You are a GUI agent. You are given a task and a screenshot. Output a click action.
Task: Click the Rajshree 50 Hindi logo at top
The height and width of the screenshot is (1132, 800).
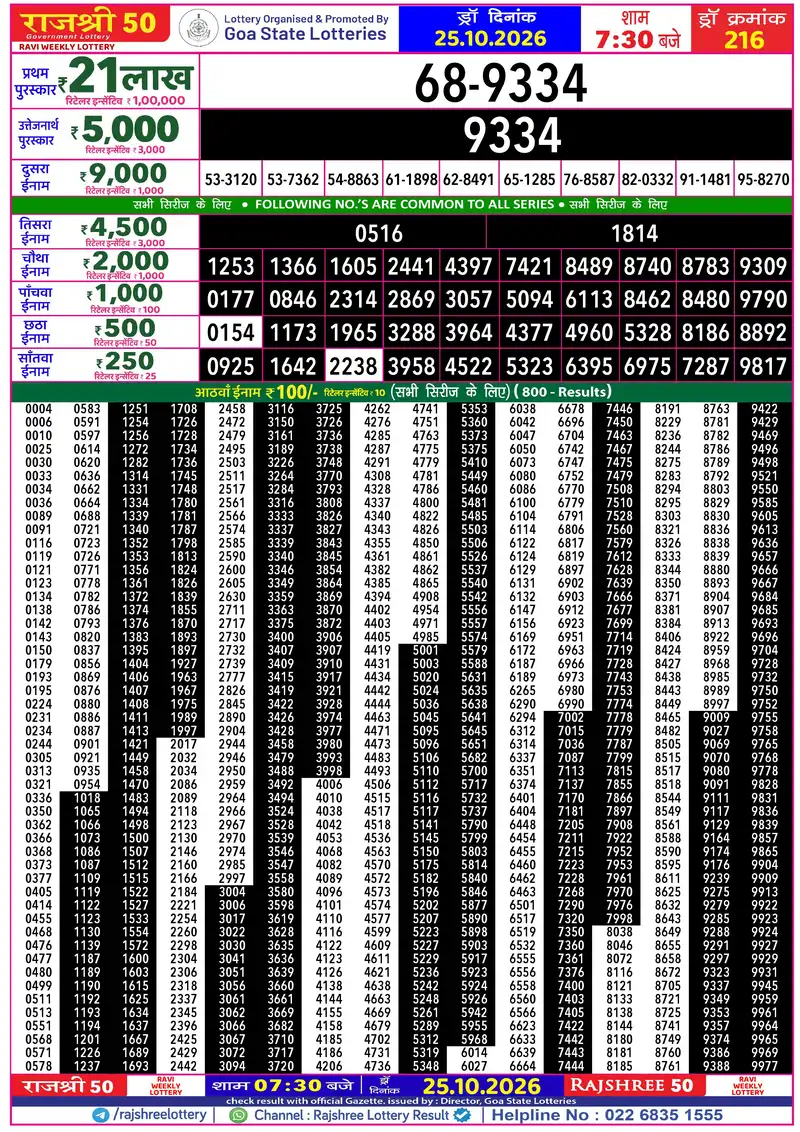click(x=90, y=24)
